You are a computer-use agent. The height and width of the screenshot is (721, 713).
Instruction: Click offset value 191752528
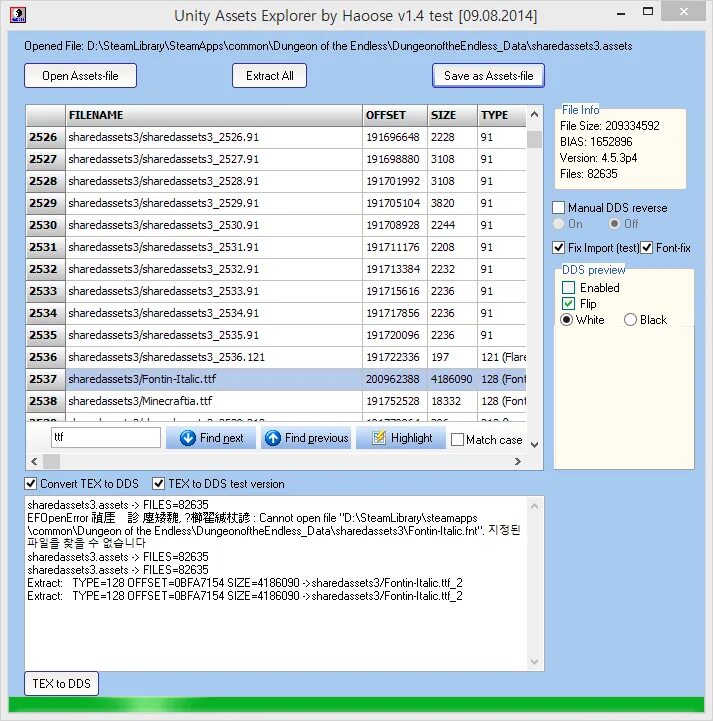tap(393, 401)
